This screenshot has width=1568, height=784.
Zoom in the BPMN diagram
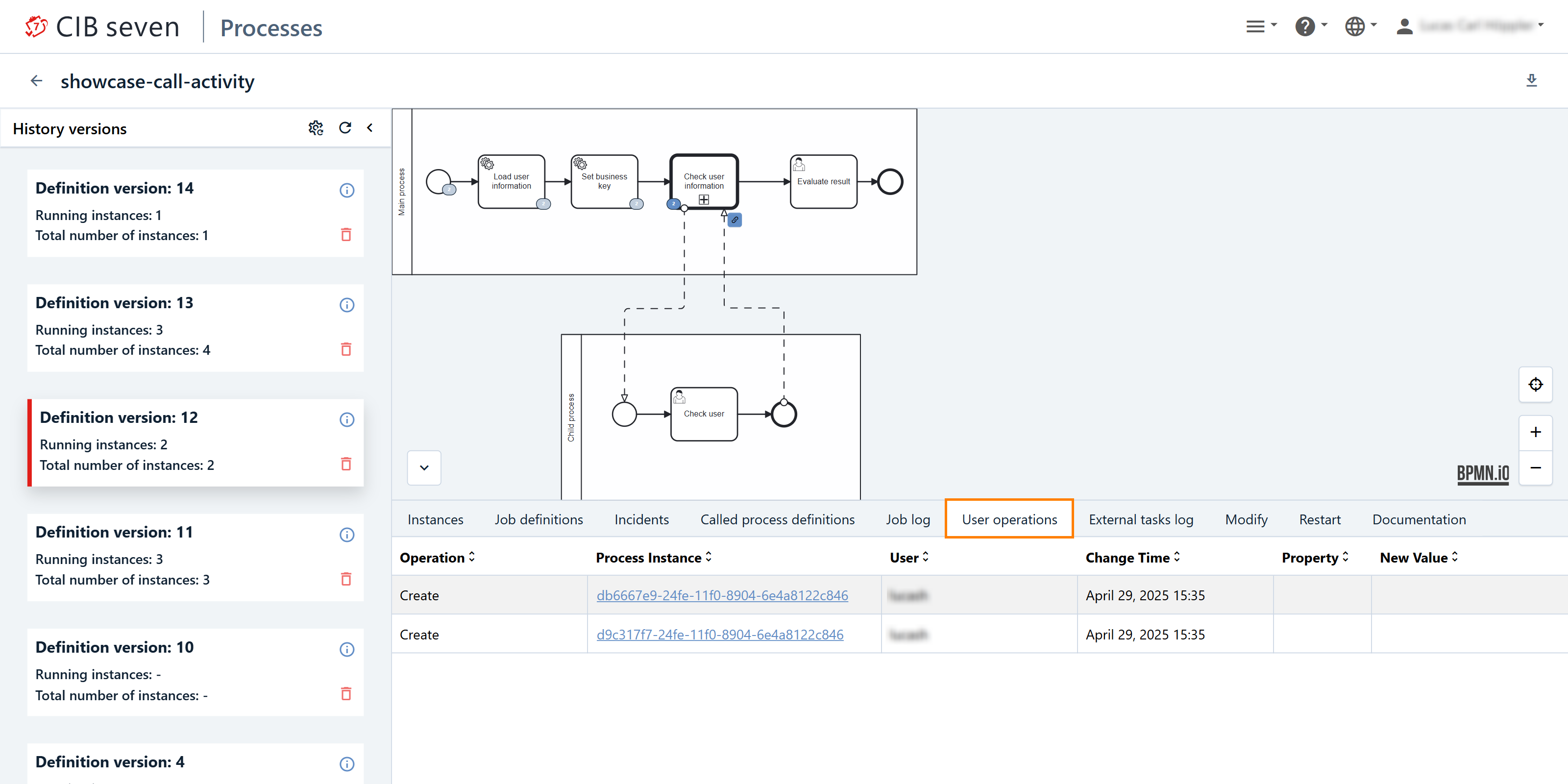click(1535, 432)
